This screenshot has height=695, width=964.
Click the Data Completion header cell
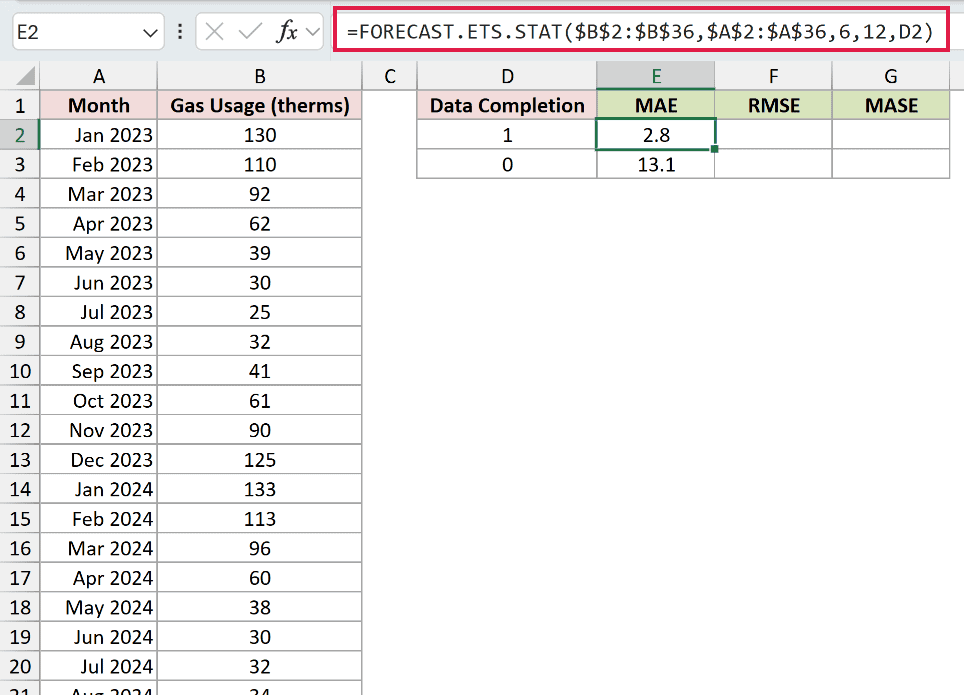[507, 105]
